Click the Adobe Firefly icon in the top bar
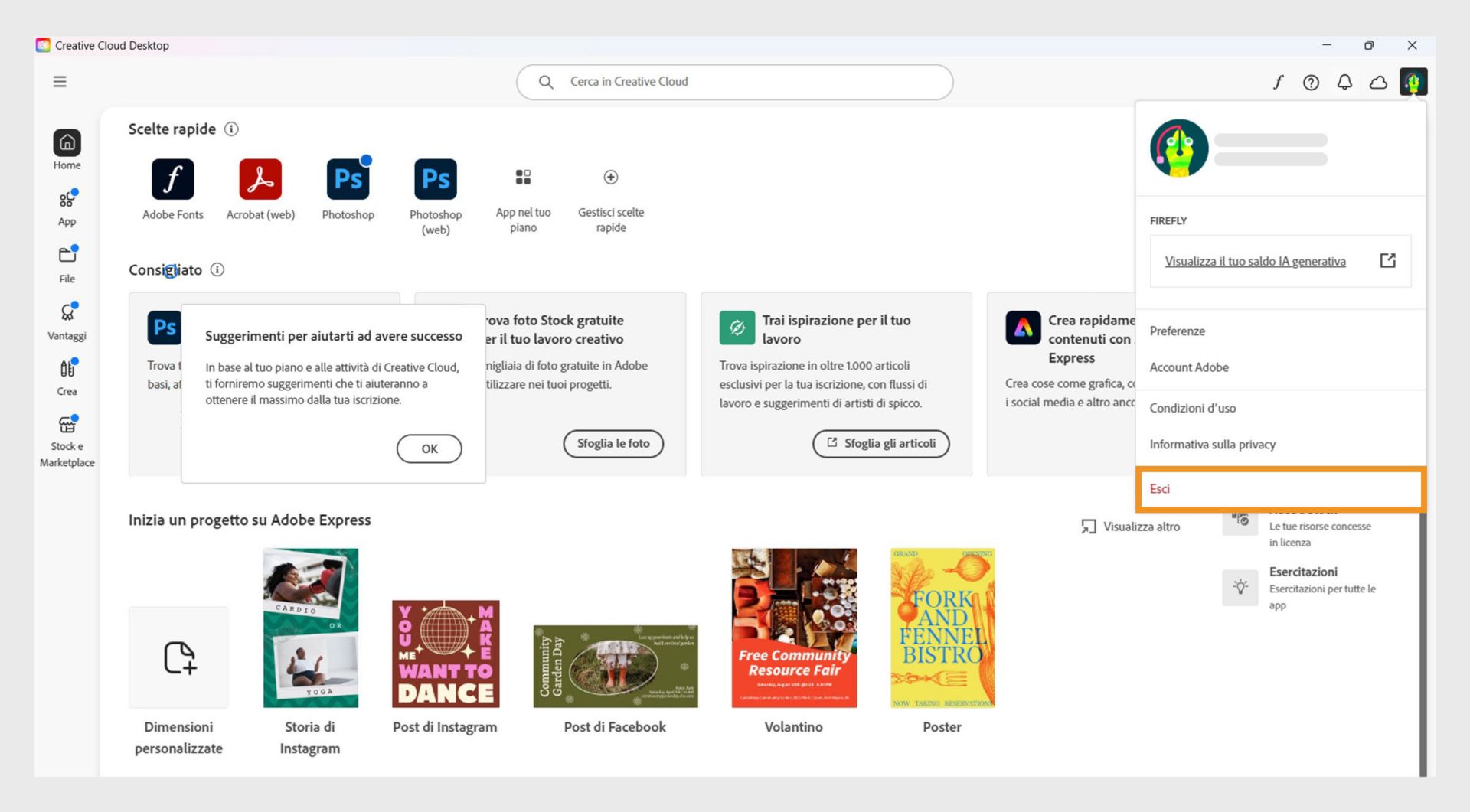The width and height of the screenshot is (1470, 812). [x=1278, y=82]
